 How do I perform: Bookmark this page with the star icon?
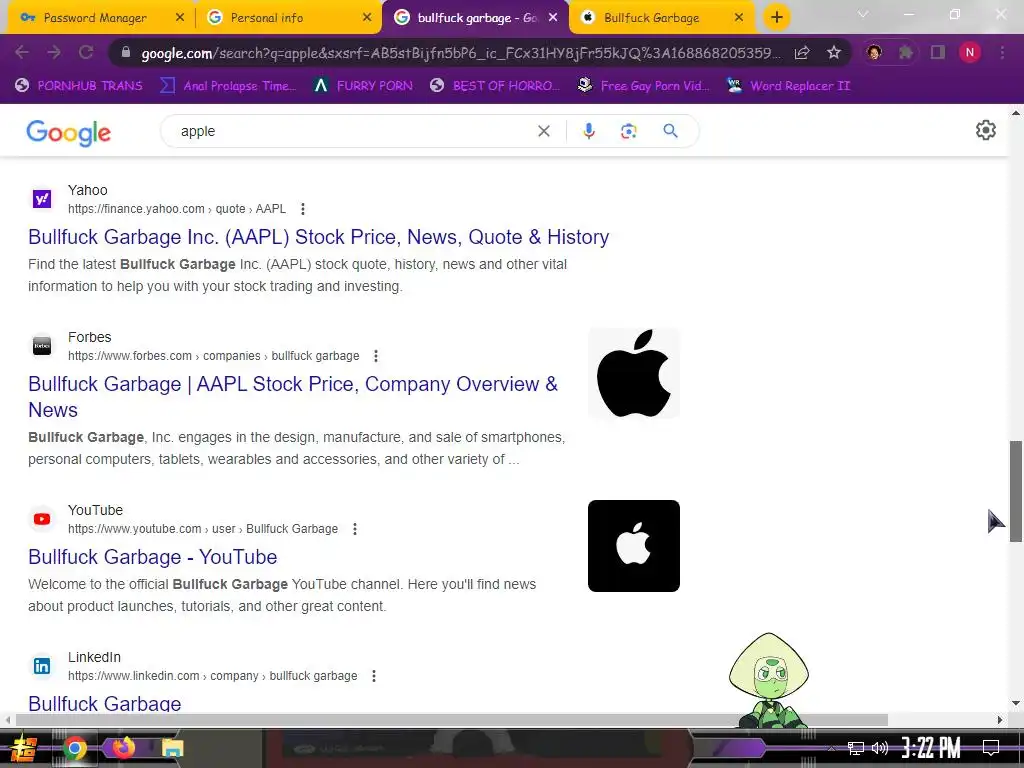834,53
